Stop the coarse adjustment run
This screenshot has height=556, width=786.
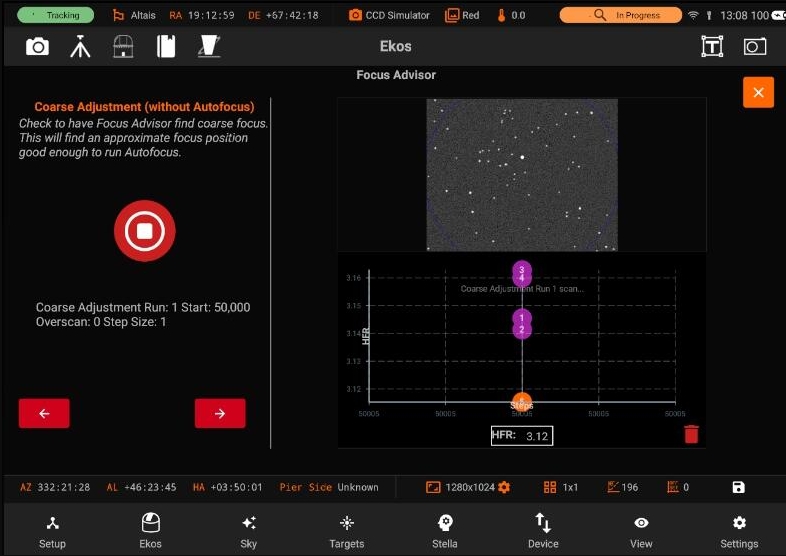pos(144,231)
